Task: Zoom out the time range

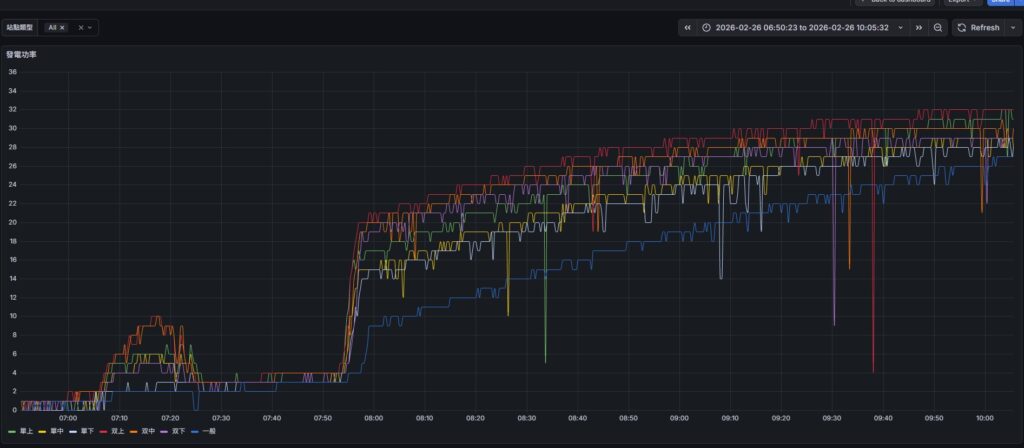Action: tap(938, 28)
